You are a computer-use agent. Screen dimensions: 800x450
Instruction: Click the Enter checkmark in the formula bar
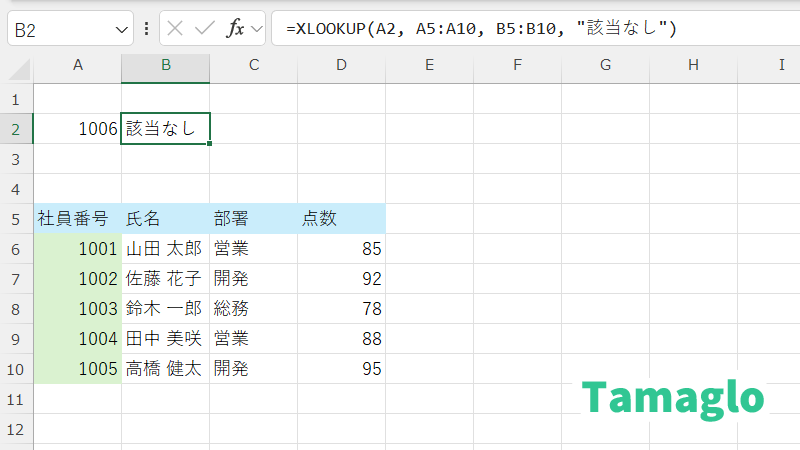coord(205,29)
